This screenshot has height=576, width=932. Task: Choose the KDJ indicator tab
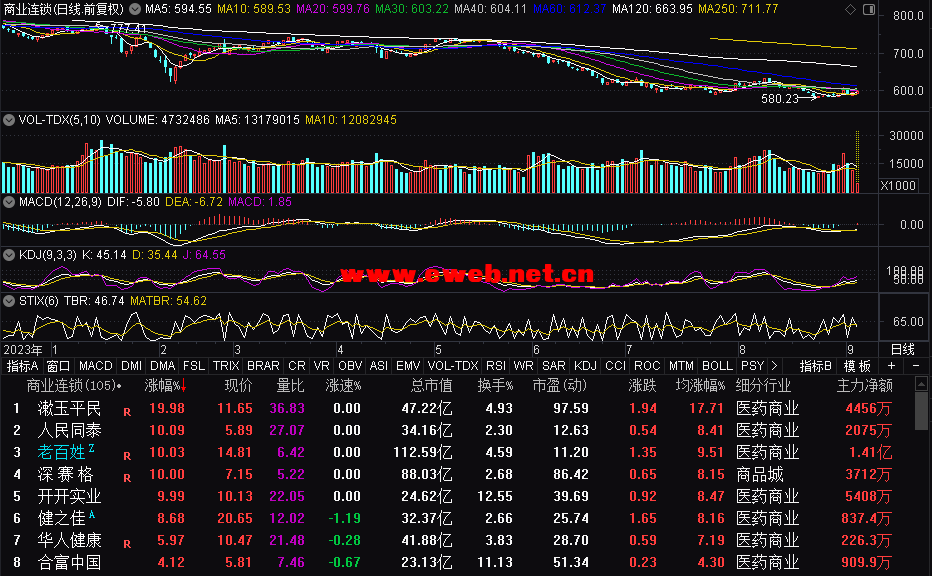585,366
